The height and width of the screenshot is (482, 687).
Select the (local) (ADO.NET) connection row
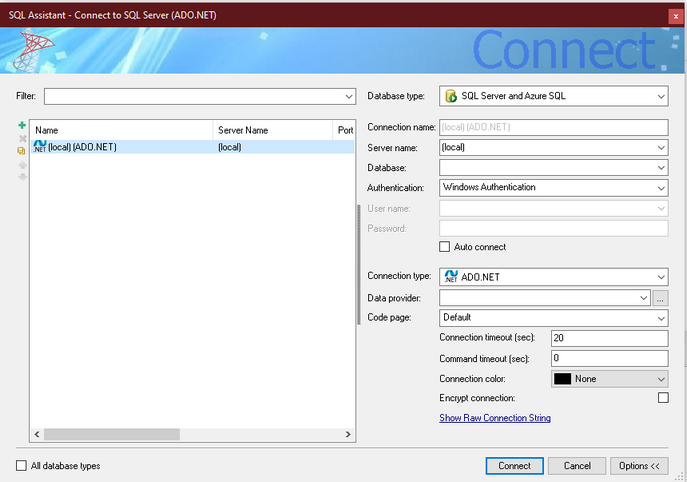coord(192,147)
